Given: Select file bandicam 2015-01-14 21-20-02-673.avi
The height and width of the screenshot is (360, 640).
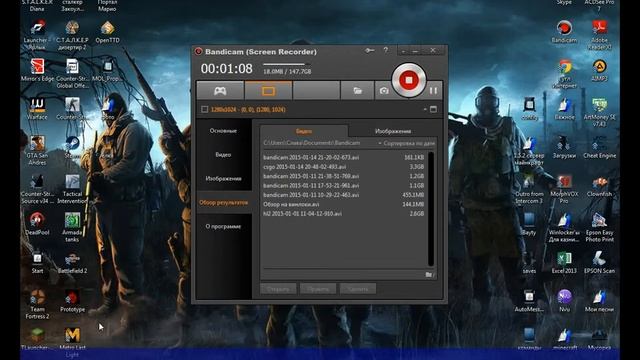Looking at the screenshot, I should click(344, 157).
